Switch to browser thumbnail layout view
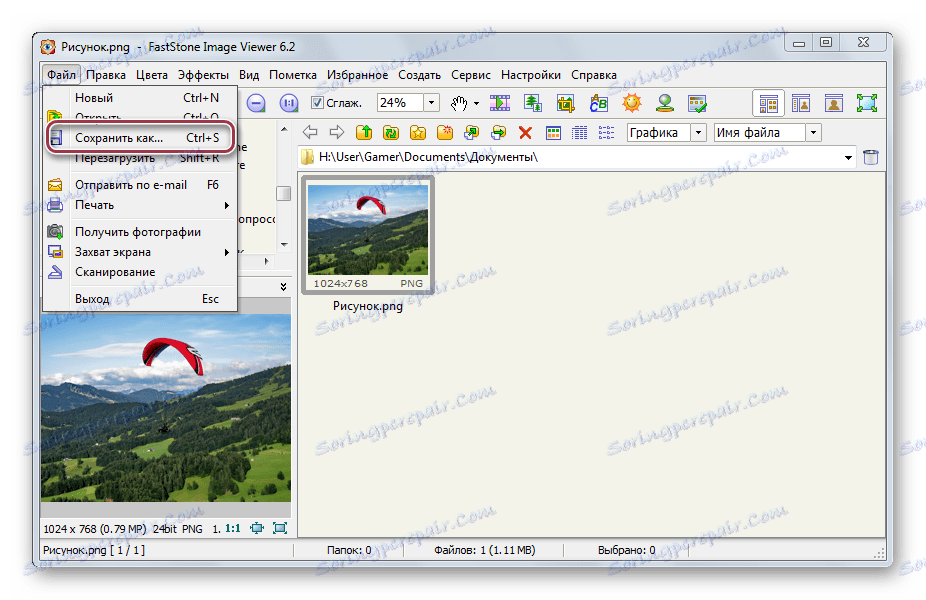Screen dimensions: 926x600 [768, 104]
